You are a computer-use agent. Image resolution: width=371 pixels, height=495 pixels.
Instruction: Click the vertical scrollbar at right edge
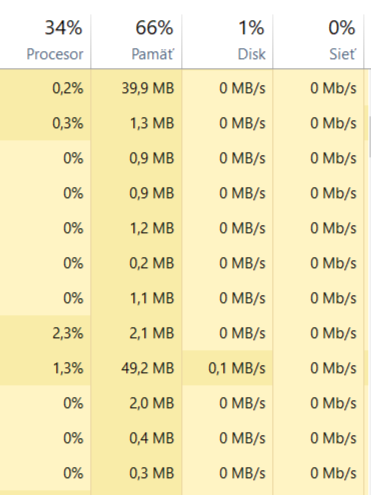click(369, 282)
